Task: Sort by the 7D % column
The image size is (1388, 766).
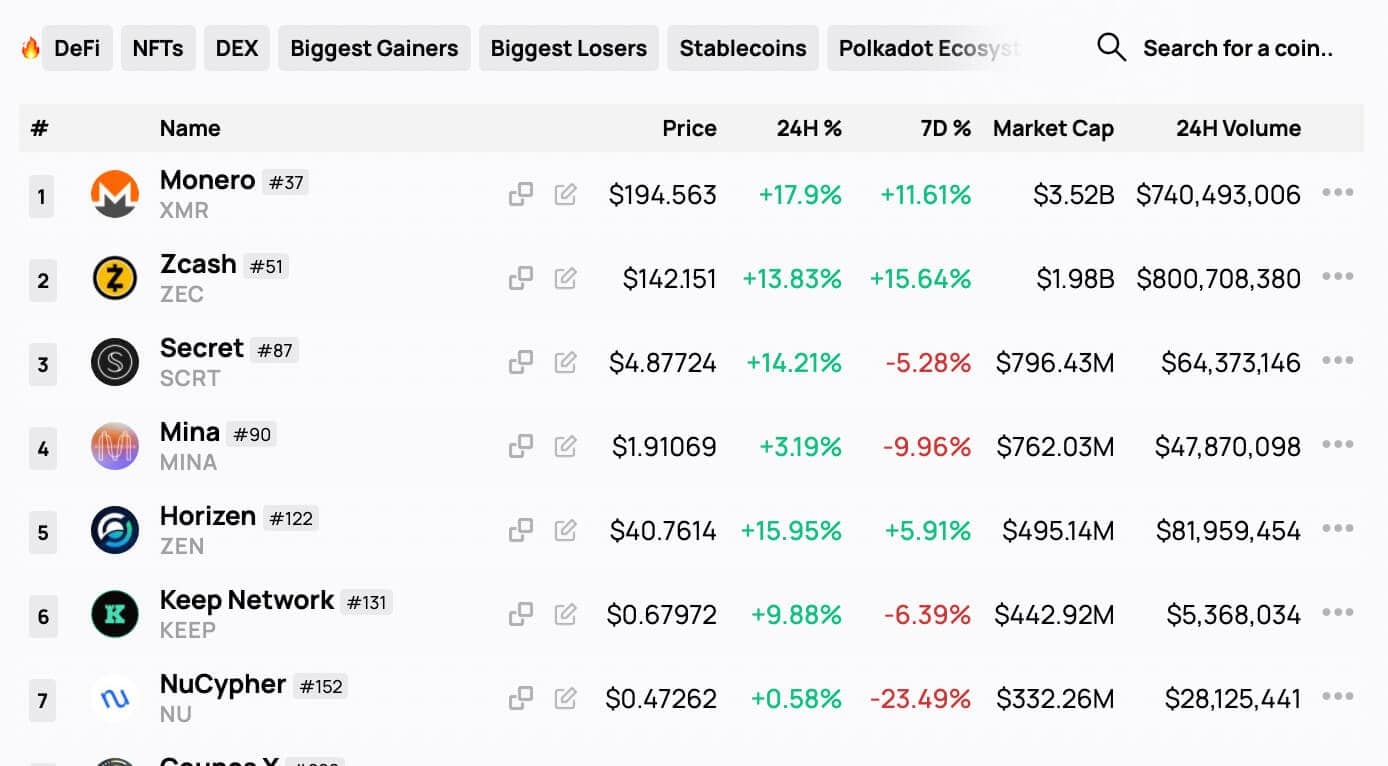Action: 946,128
